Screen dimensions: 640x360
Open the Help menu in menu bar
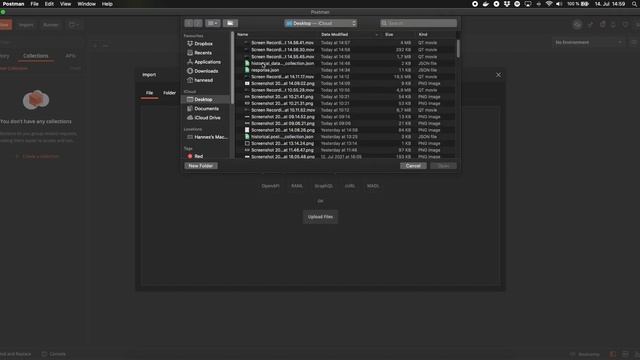pos(107,4)
